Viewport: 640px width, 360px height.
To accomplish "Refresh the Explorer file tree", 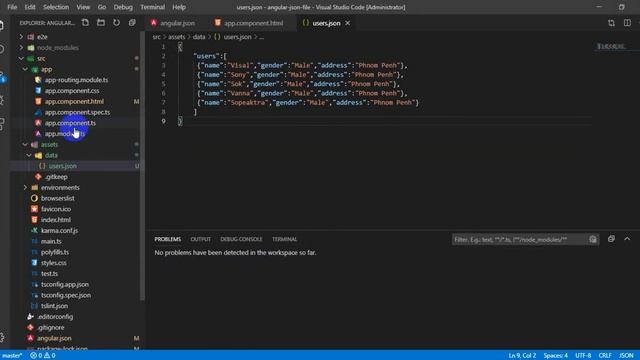I will coord(116,23).
